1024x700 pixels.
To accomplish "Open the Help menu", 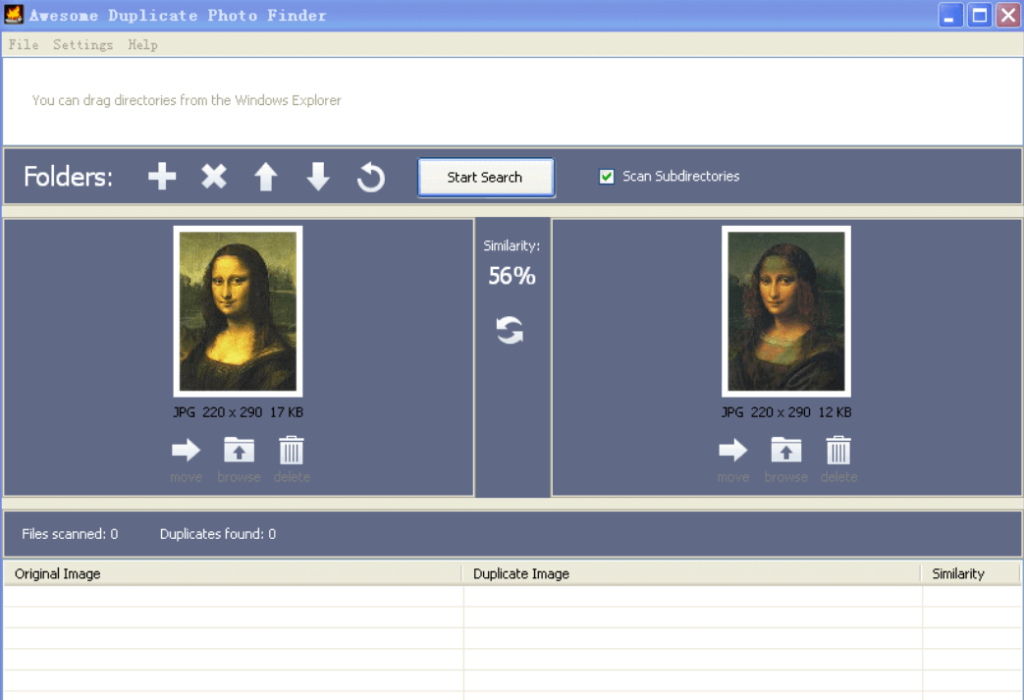I will click(142, 44).
